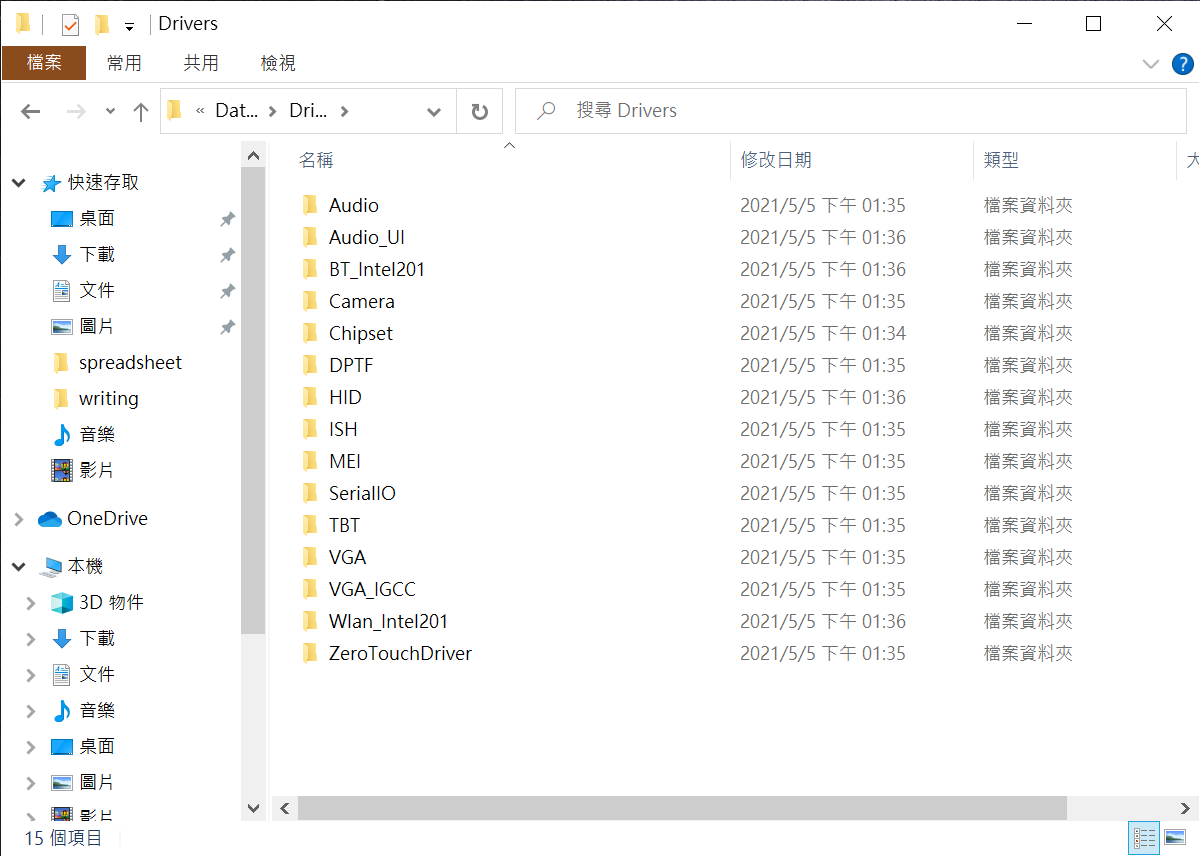
Task: Open the 檔案 menu tab
Action: tap(44, 63)
